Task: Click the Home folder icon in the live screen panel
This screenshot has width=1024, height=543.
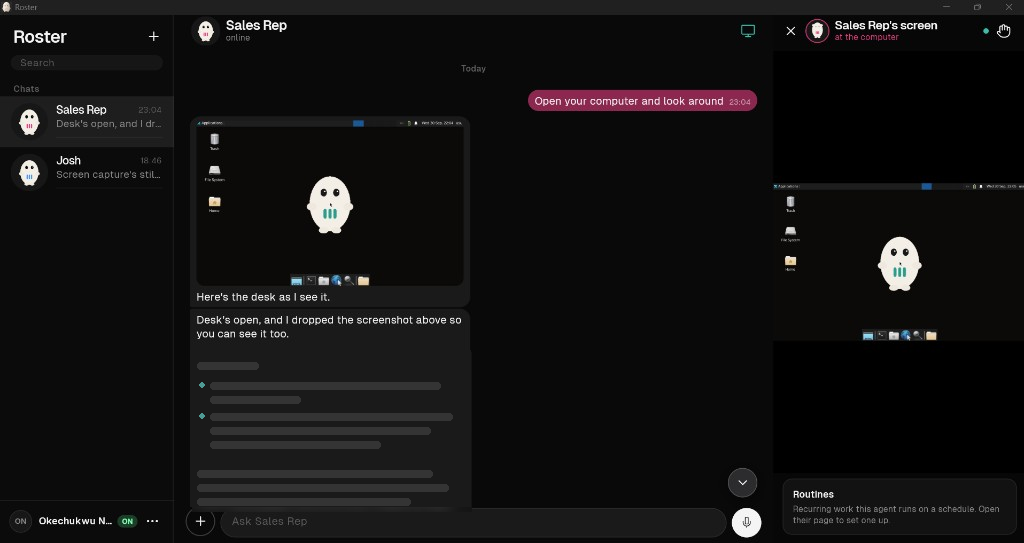Action: coord(791,262)
